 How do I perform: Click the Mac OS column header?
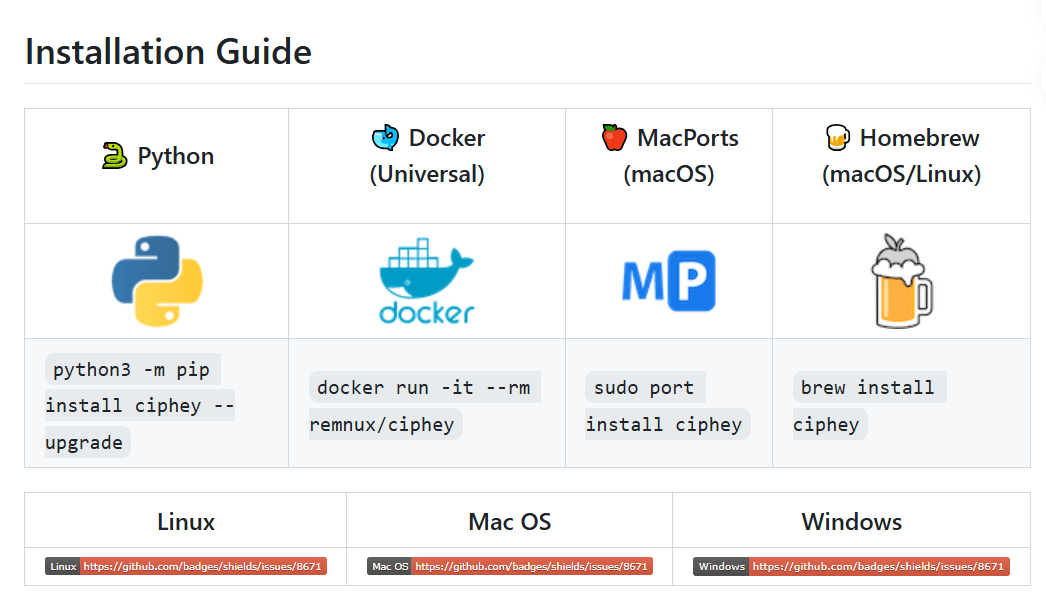pyautogui.click(x=509, y=521)
